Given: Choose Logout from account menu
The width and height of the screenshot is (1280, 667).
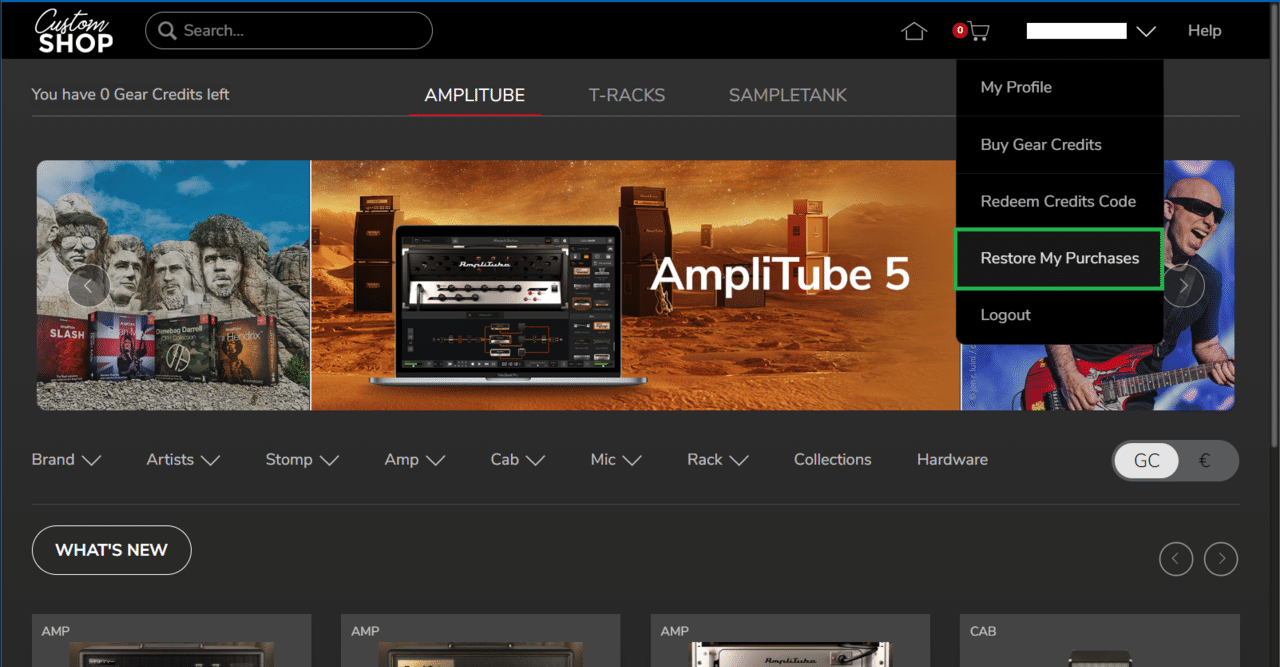Looking at the screenshot, I should (1059, 315).
